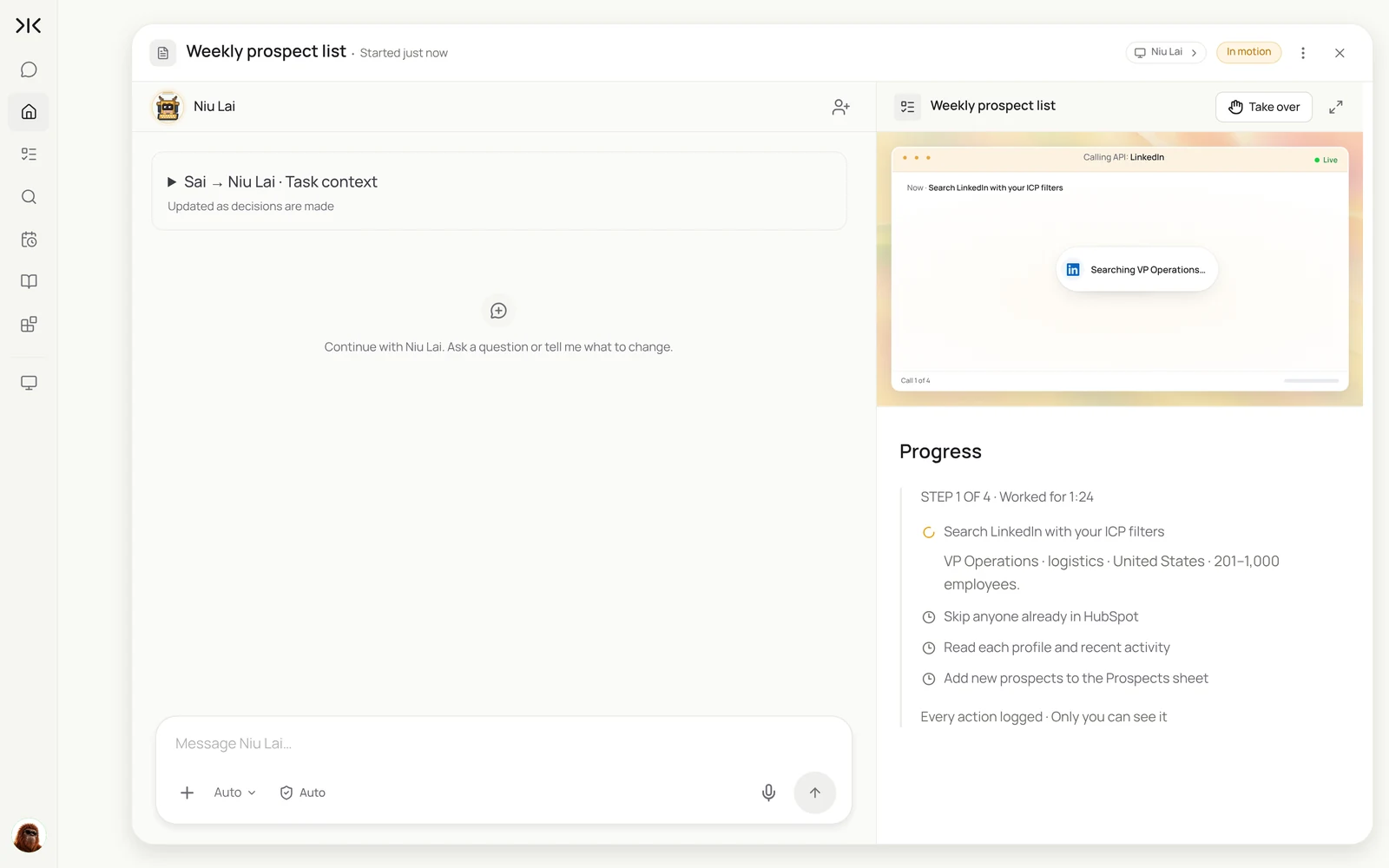Open the apps grid sidebar icon
The width and height of the screenshot is (1389, 868).
(x=29, y=325)
